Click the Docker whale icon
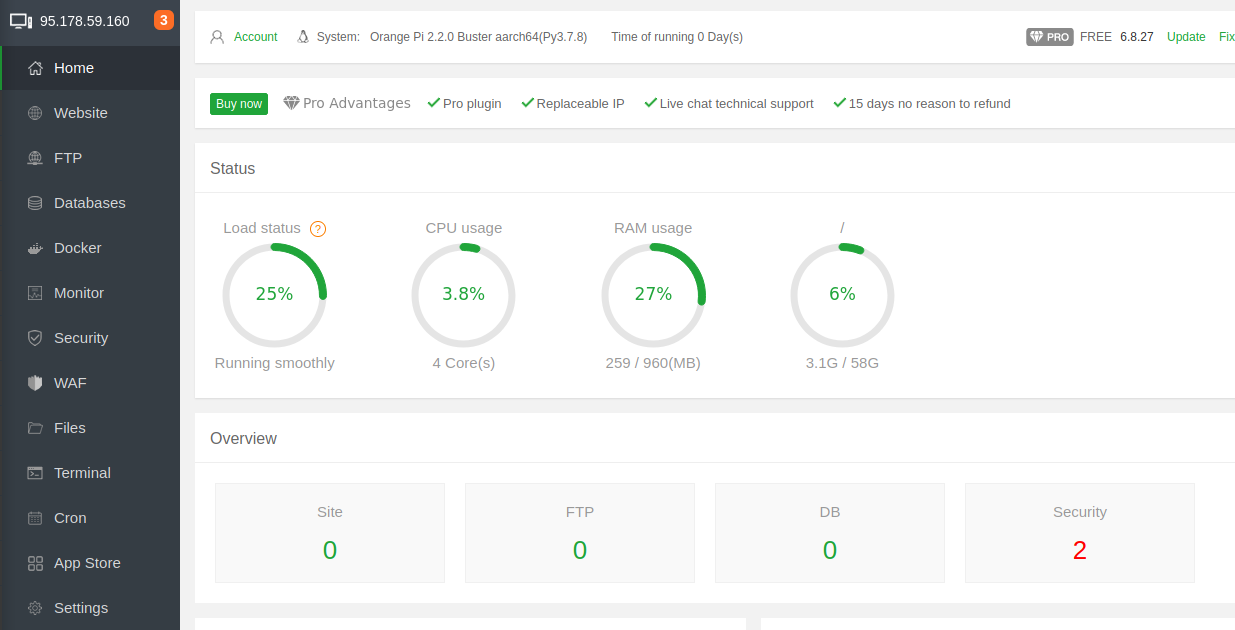Screen dimensions: 1235x630 (x=35, y=248)
